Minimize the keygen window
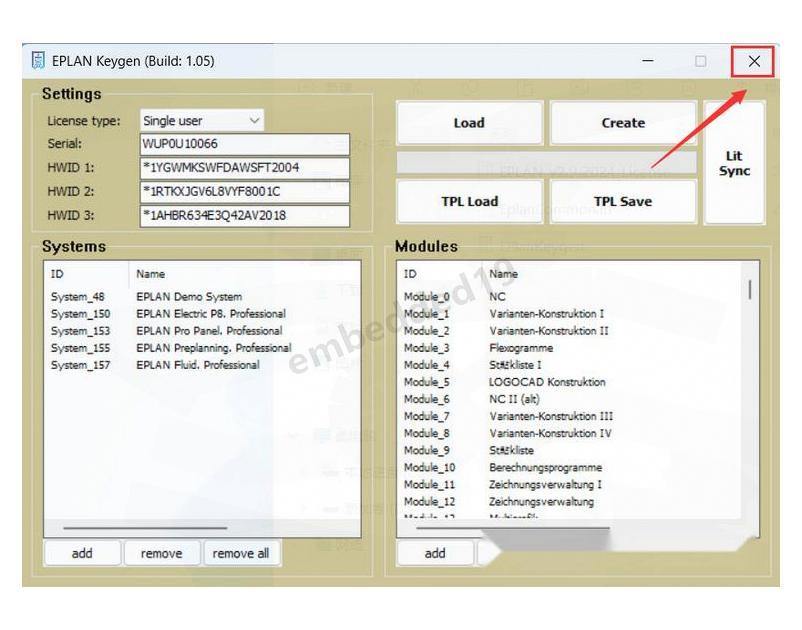 coord(648,61)
